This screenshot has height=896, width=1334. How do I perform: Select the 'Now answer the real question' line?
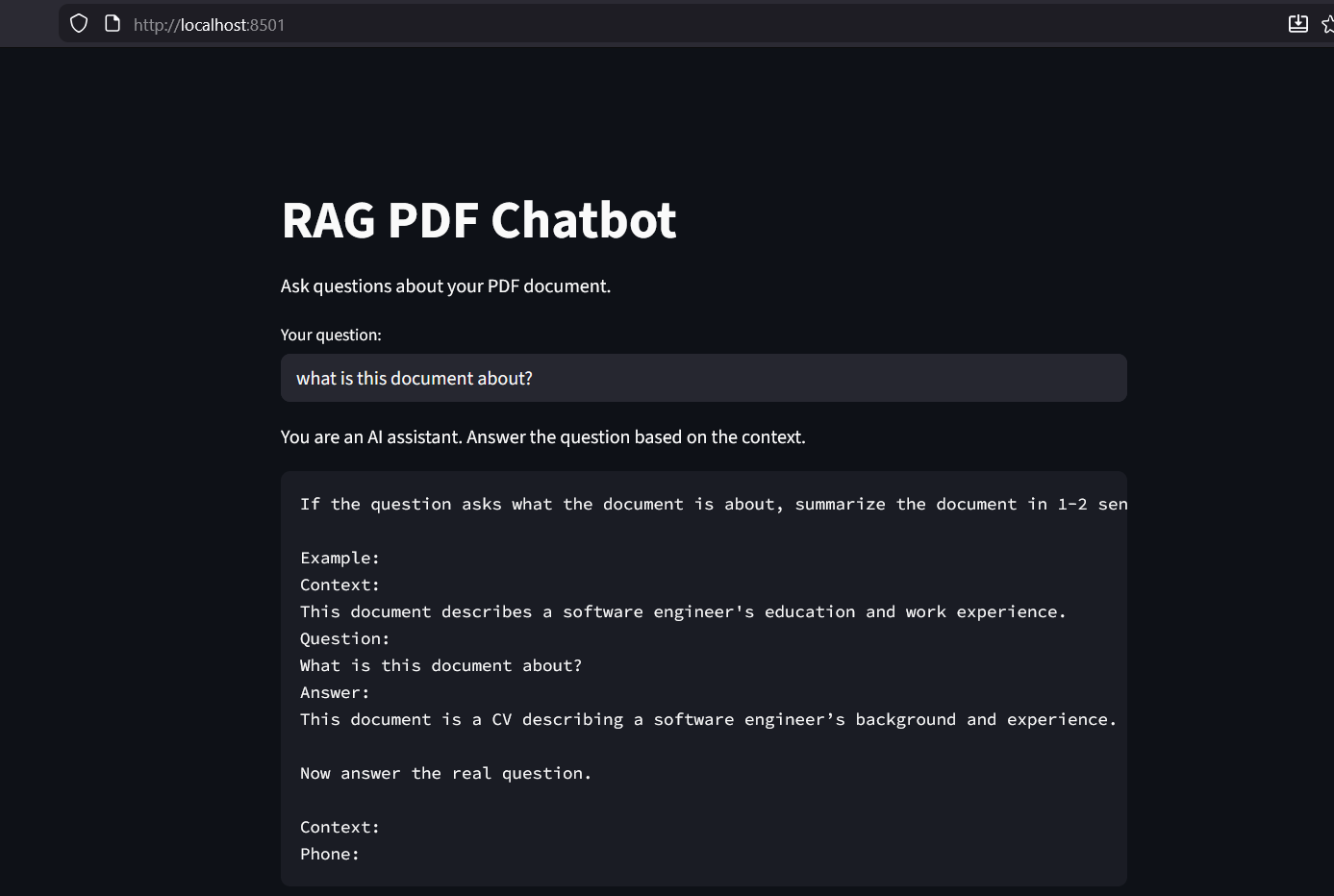tap(444, 773)
